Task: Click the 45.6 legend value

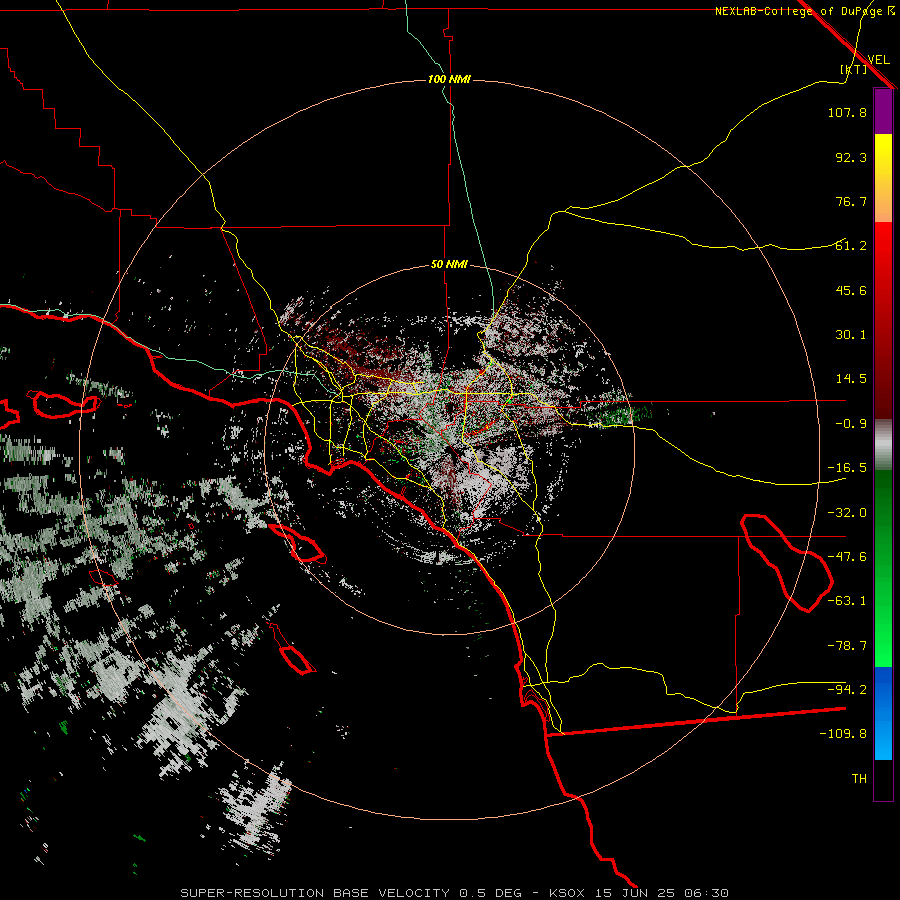Action: [851, 290]
